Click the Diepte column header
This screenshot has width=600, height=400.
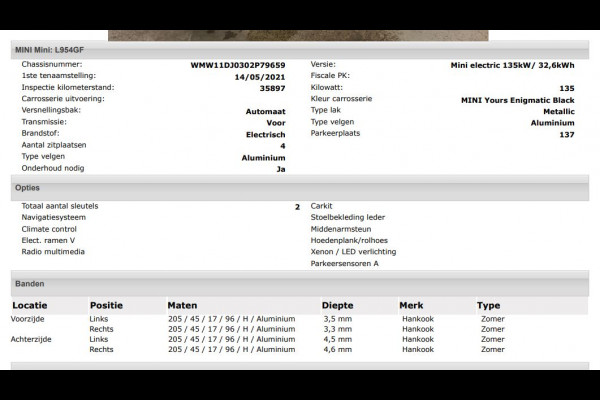point(337,306)
